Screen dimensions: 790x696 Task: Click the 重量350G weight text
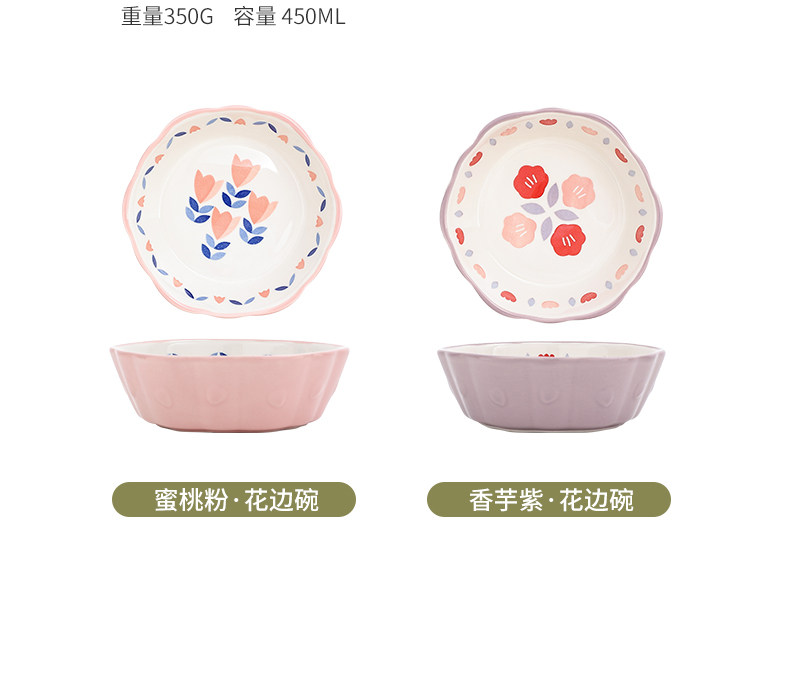click(167, 17)
